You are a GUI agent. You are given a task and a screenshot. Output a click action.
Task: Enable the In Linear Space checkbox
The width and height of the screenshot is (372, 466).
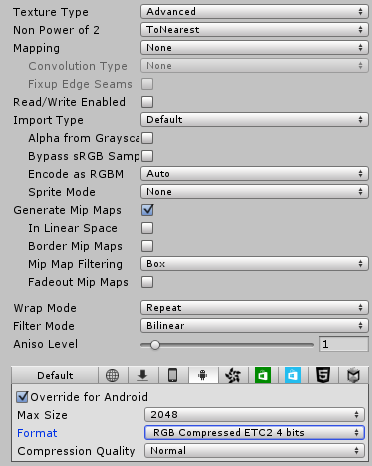147,228
